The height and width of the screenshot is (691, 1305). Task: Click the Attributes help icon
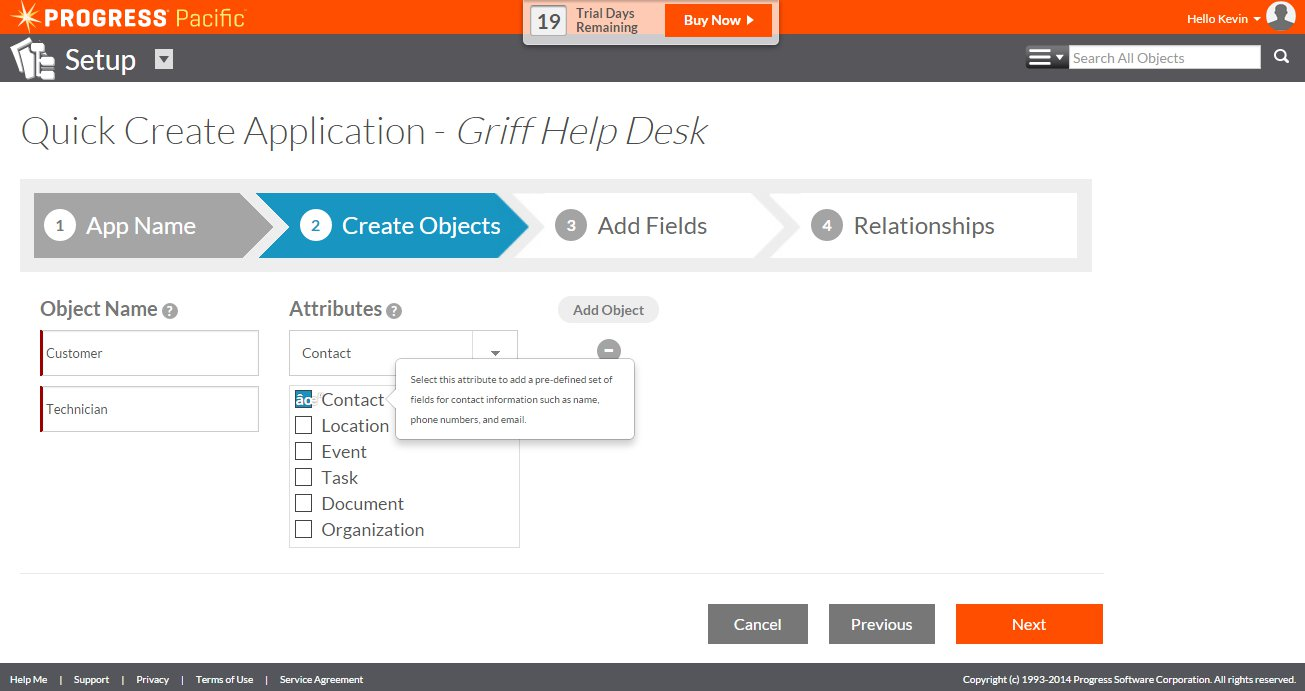coord(394,311)
